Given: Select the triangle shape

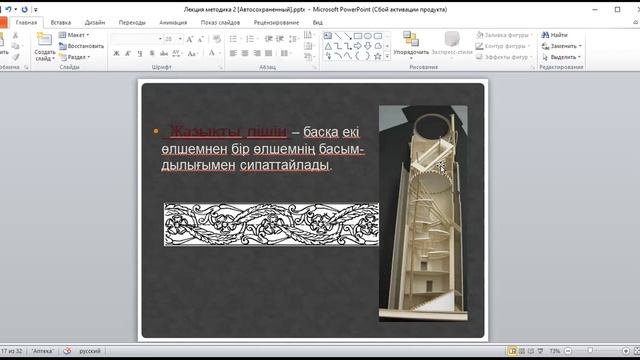Looking at the screenshot, I should tap(328, 46).
